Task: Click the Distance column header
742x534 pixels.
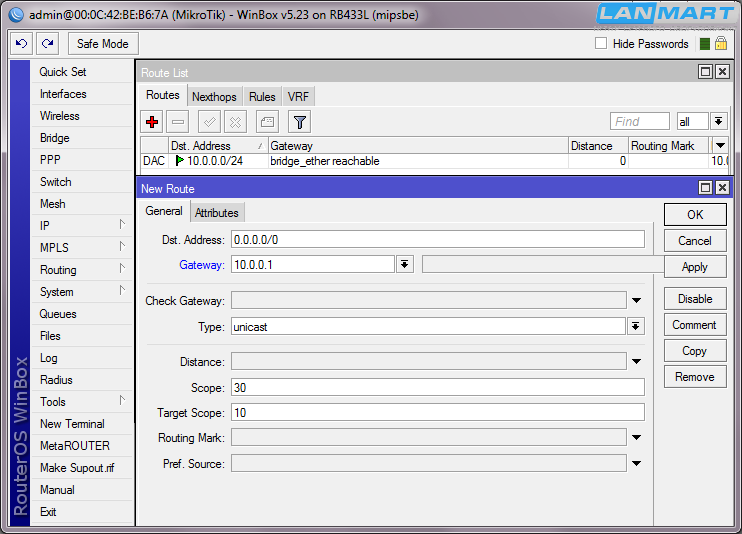Action: (x=599, y=145)
